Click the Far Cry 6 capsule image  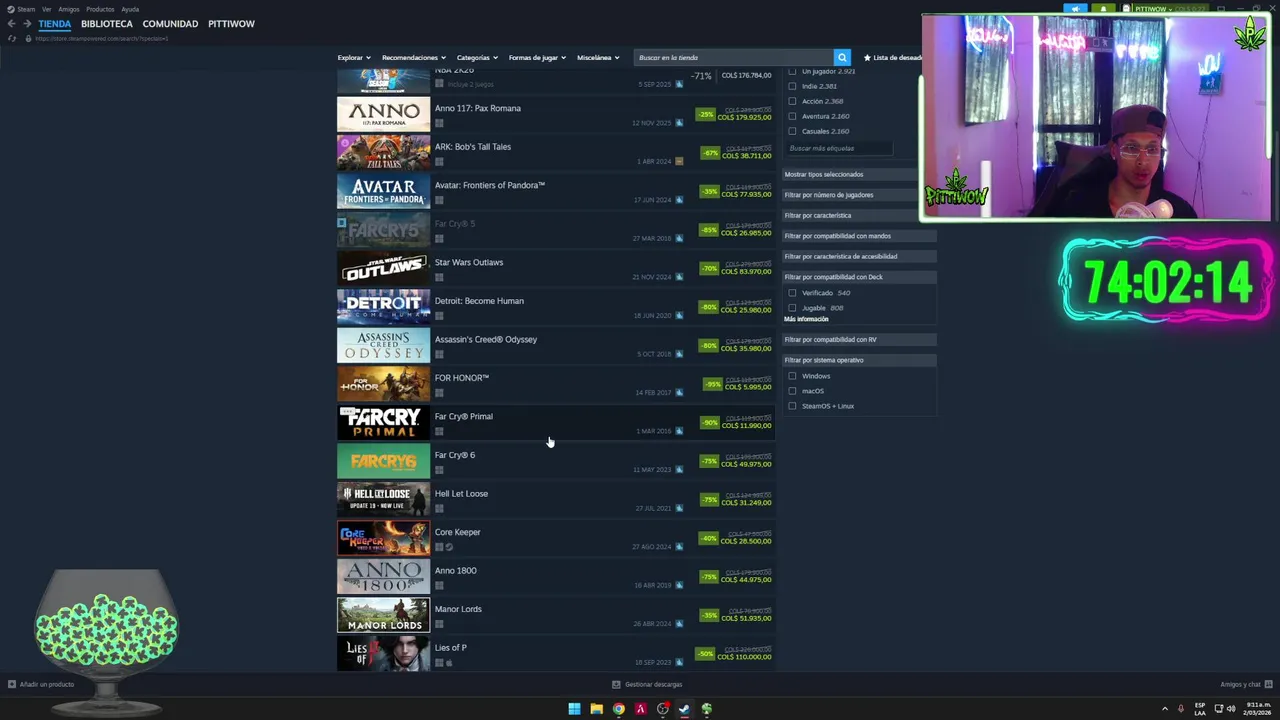383,461
